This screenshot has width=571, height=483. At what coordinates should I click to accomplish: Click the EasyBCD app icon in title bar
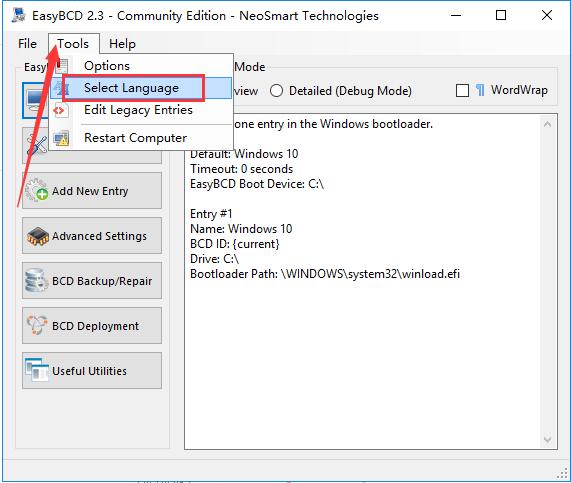[x=18, y=15]
